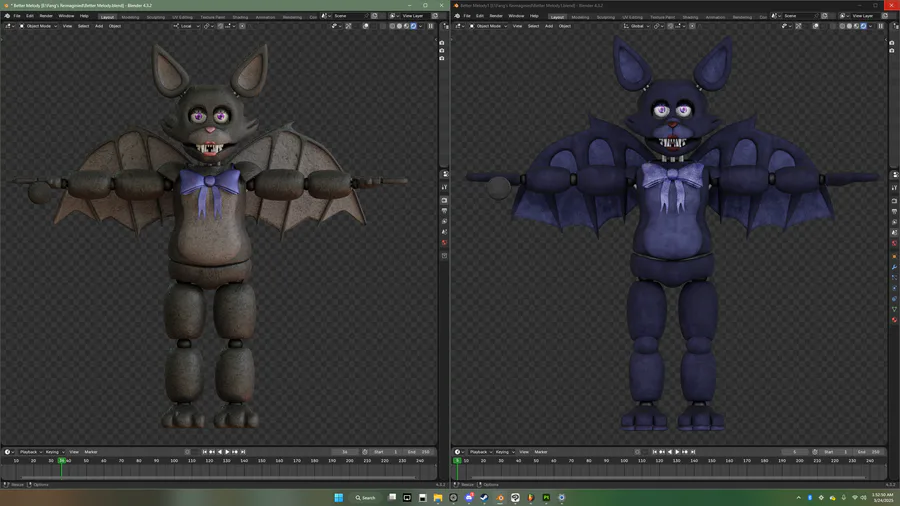Open Local transform orientation dropdown
This screenshot has width=900, height=506.
tap(187, 26)
